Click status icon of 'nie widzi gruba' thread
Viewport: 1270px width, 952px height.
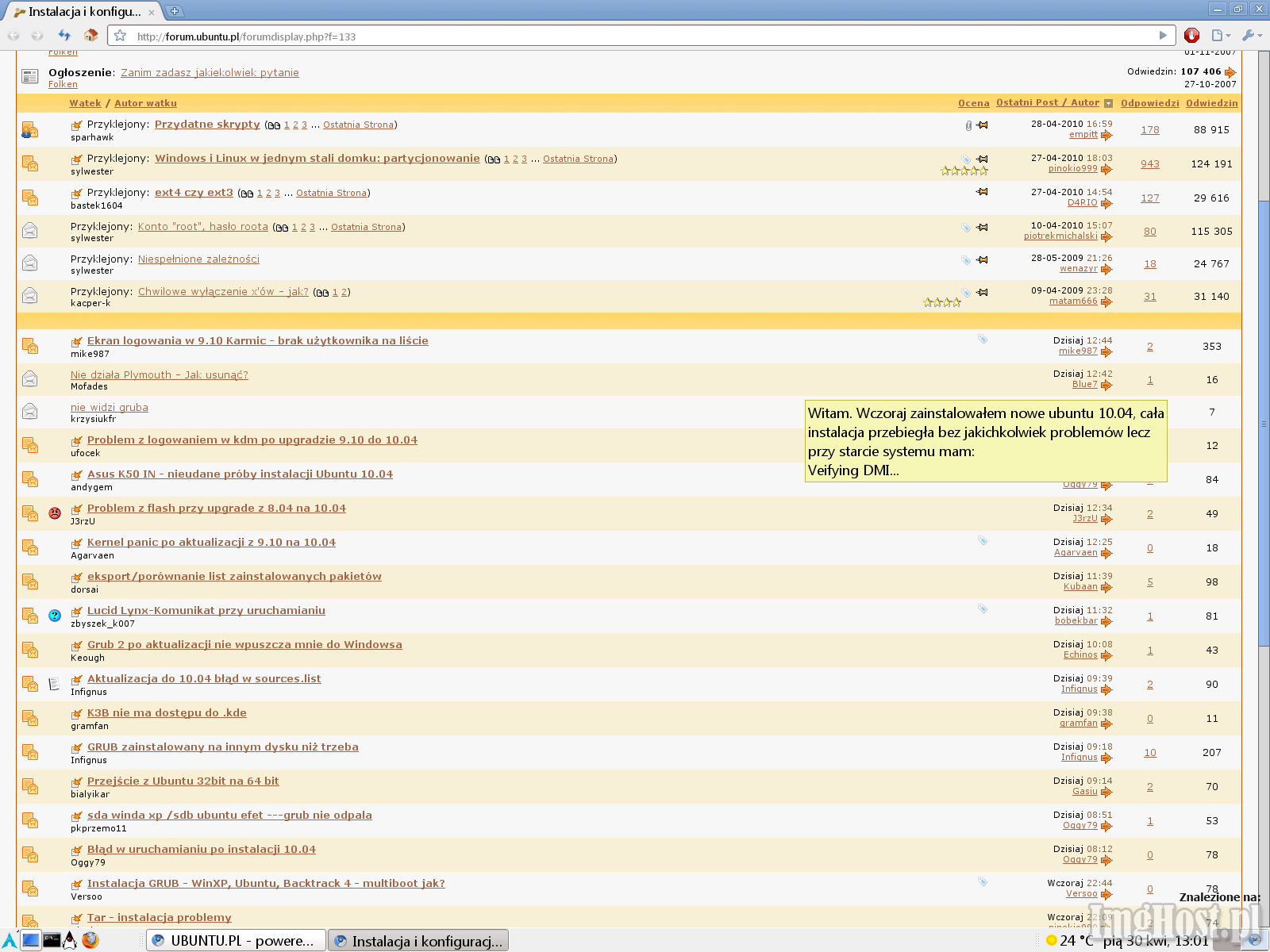pos(30,411)
